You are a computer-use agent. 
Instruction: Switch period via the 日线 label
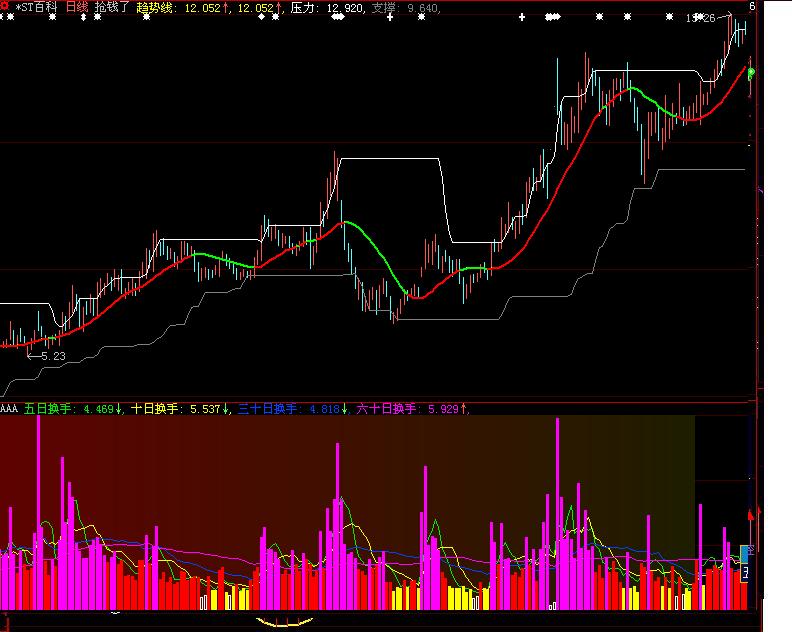click(x=77, y=8)
